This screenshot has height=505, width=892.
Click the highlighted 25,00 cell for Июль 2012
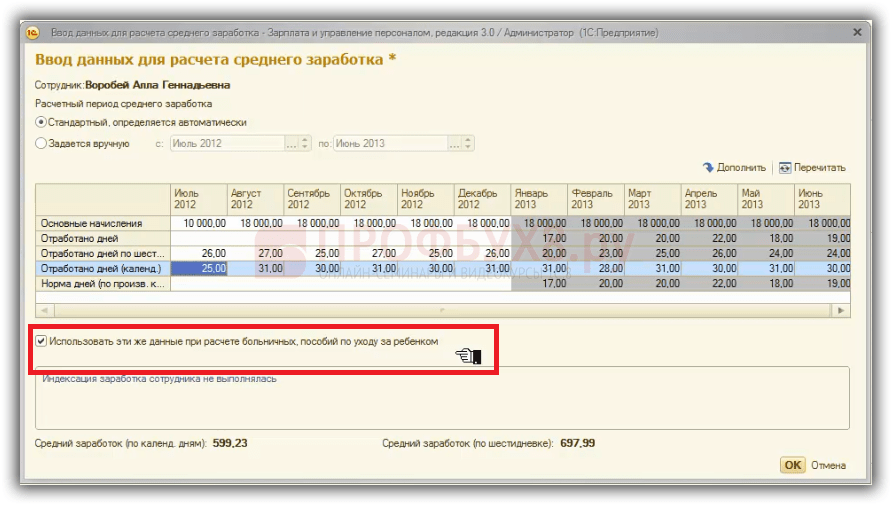[200, 268]
